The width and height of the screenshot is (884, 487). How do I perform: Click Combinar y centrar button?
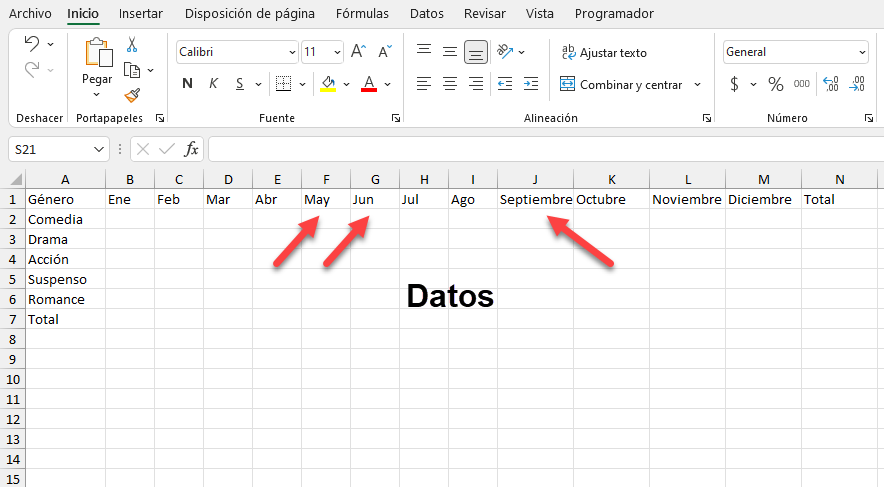tap(621, 85)
